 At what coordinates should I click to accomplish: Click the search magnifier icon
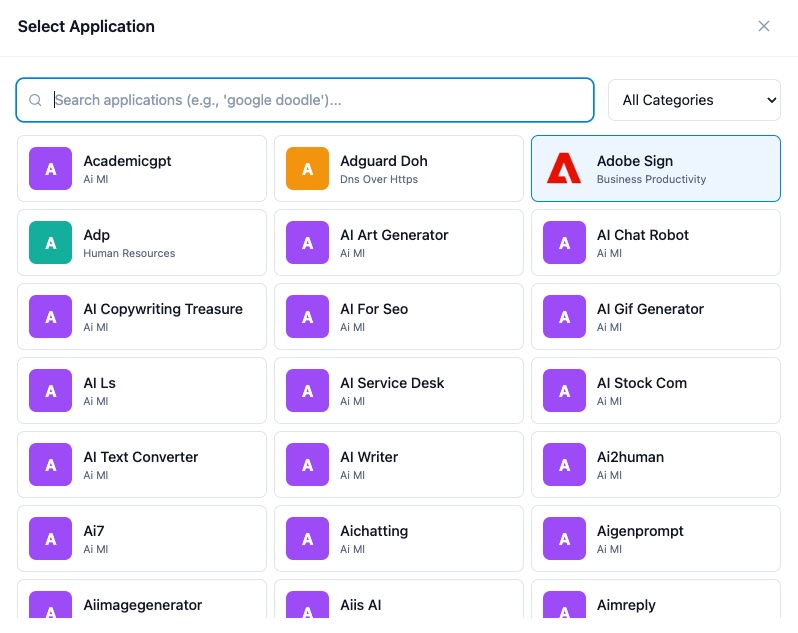click(35, 100)
